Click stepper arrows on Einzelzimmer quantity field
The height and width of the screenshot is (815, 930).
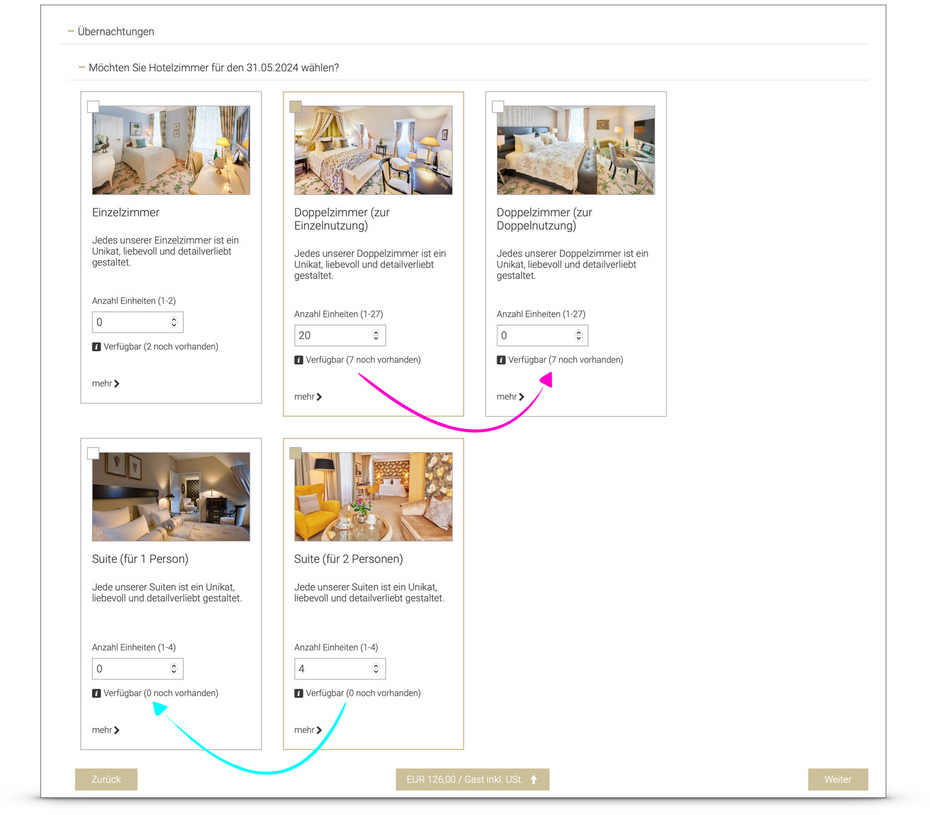[x=174, y=322]
